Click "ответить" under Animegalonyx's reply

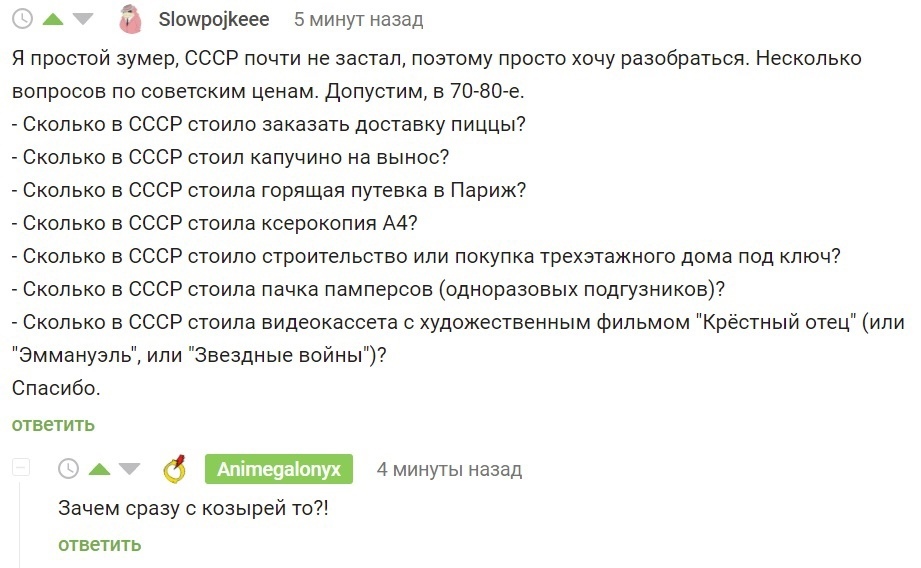coord(99,544)
